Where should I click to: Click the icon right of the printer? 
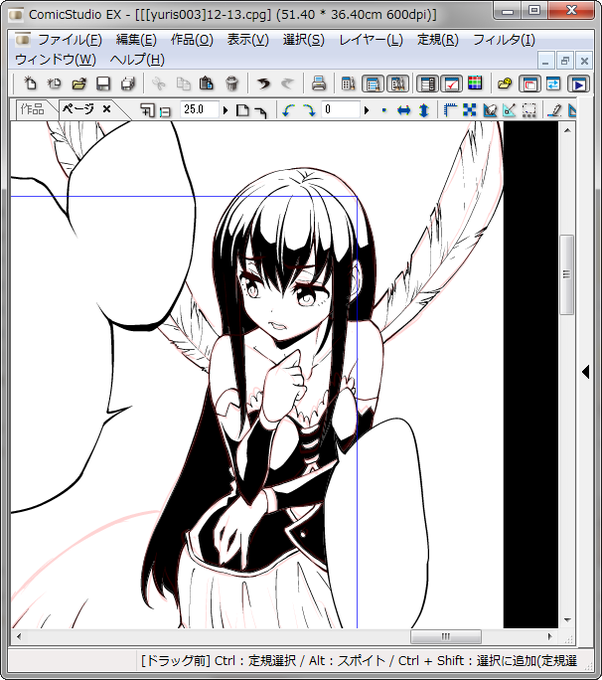348,83
